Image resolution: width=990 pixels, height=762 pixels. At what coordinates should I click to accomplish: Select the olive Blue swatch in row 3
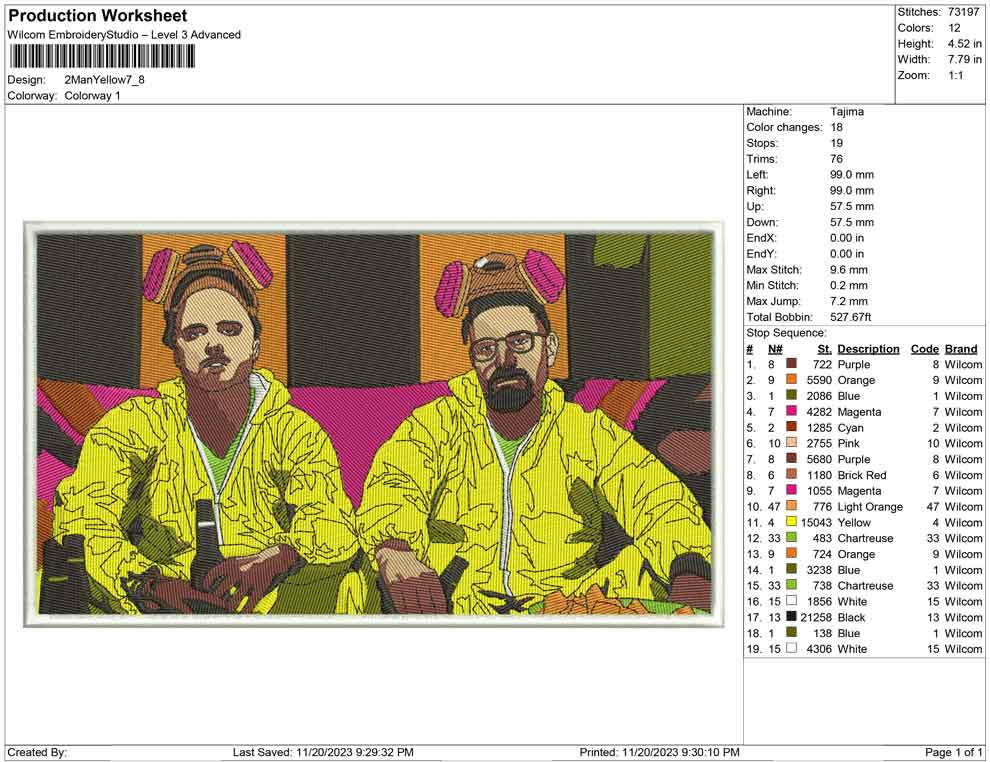[791, 396]
